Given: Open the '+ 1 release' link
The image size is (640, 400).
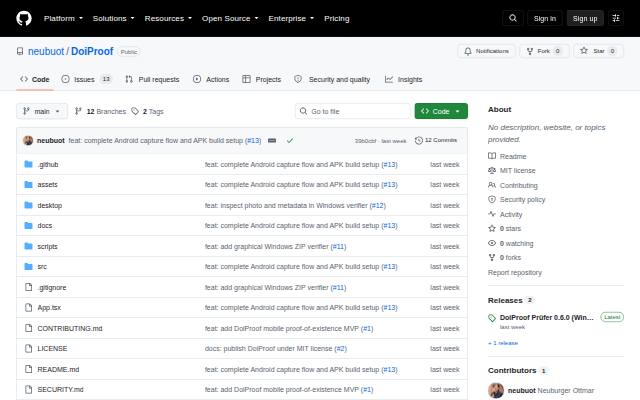Looking at the screenshot, I should (503, 343).
